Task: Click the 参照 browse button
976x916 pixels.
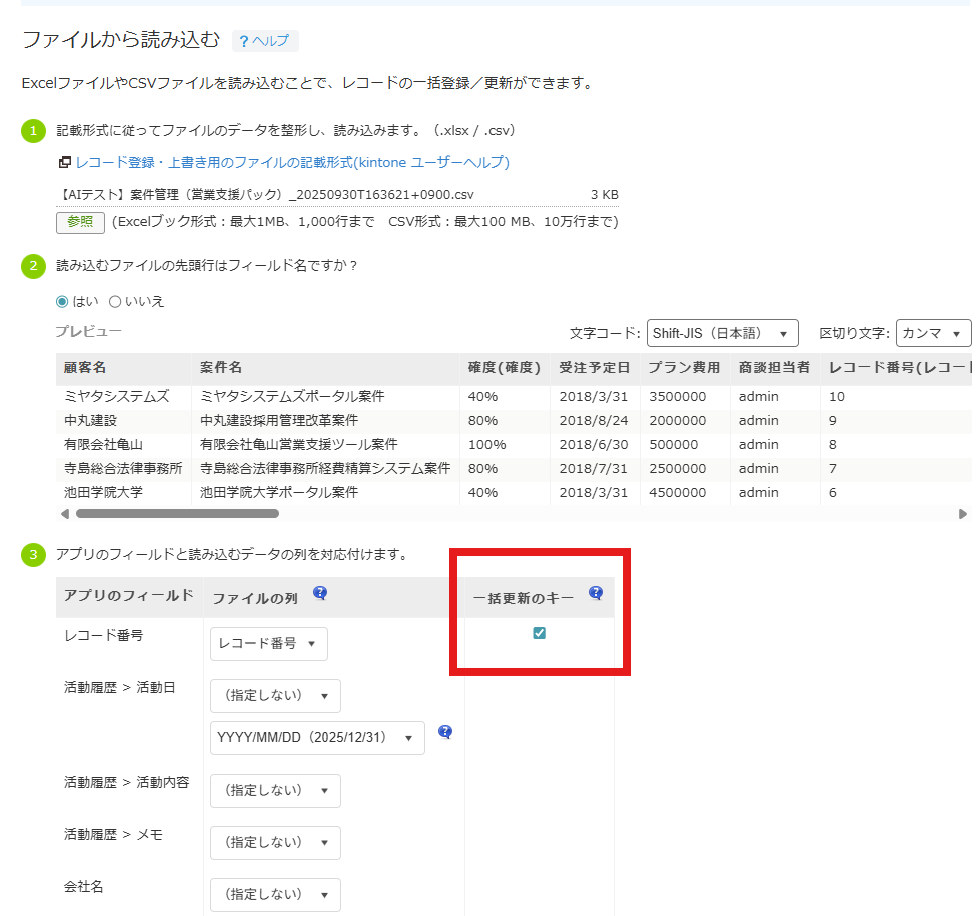Action: pos(80,222)
